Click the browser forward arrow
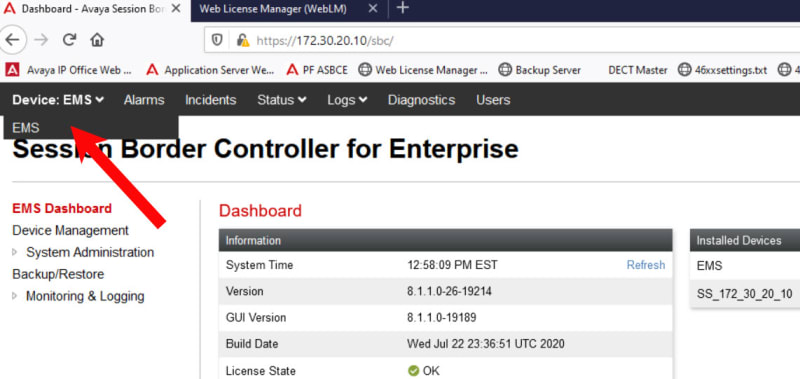 pyautogui.click(x=41, y=40)
